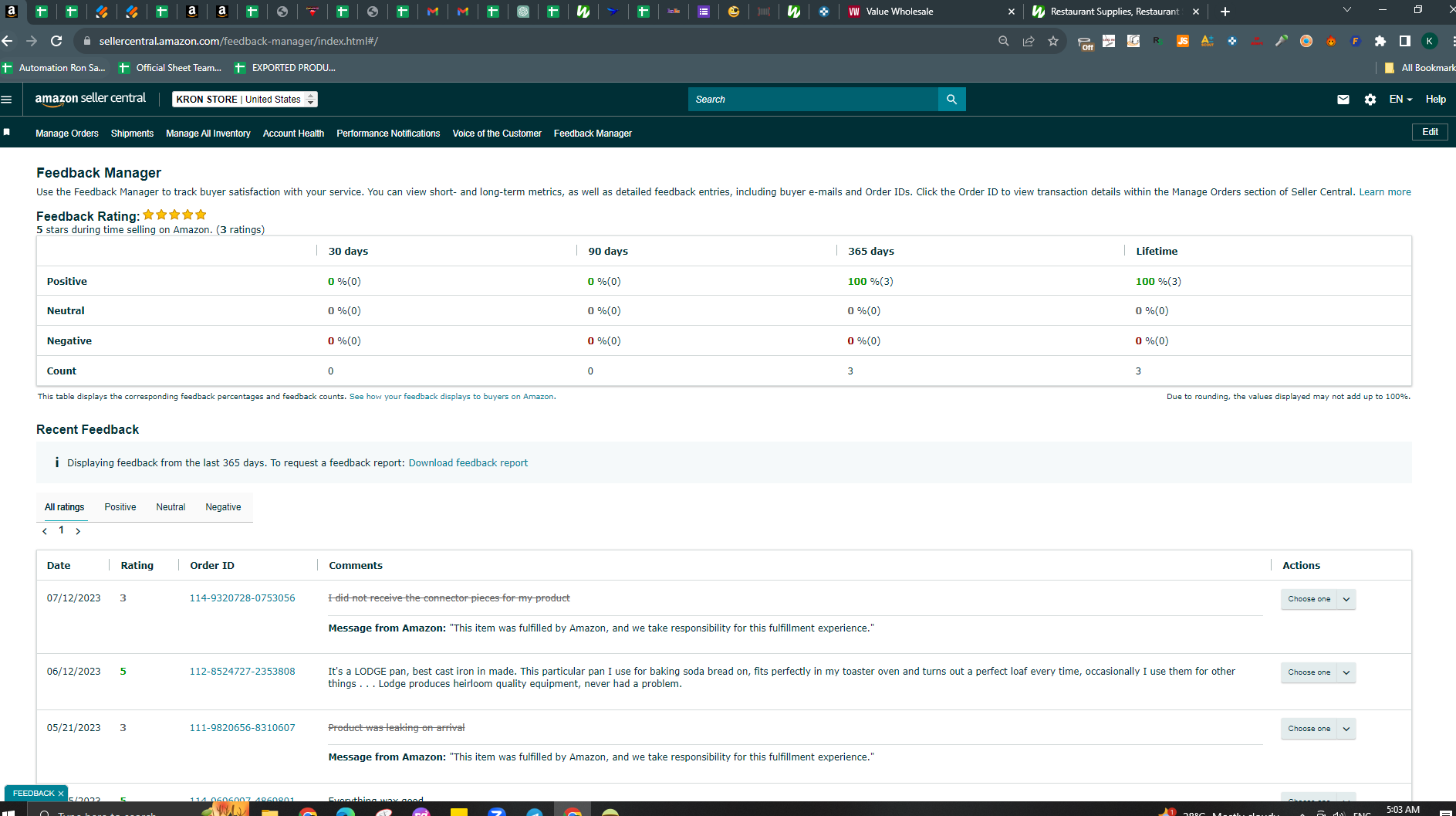The image size is (1456, 816).
Task: Go back with the browser back arrow
Action: pos(8,41)
